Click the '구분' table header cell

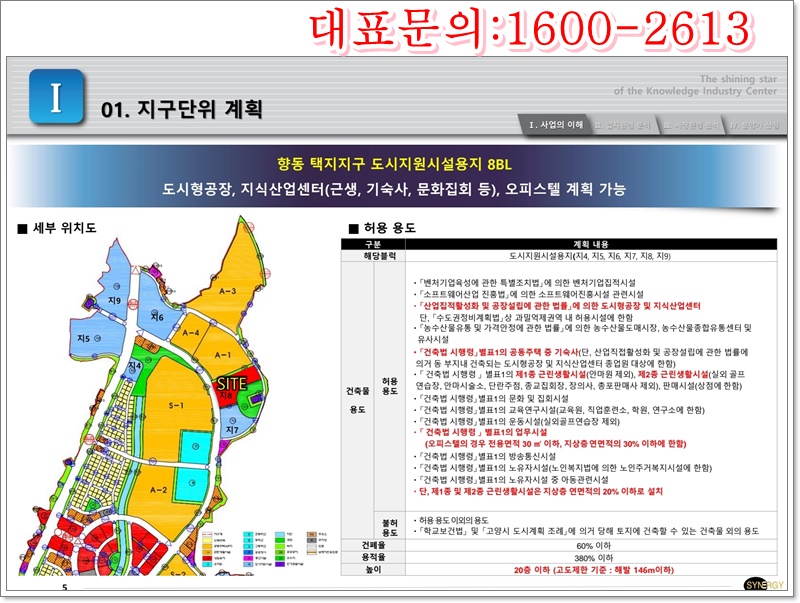tap(373, 244)
